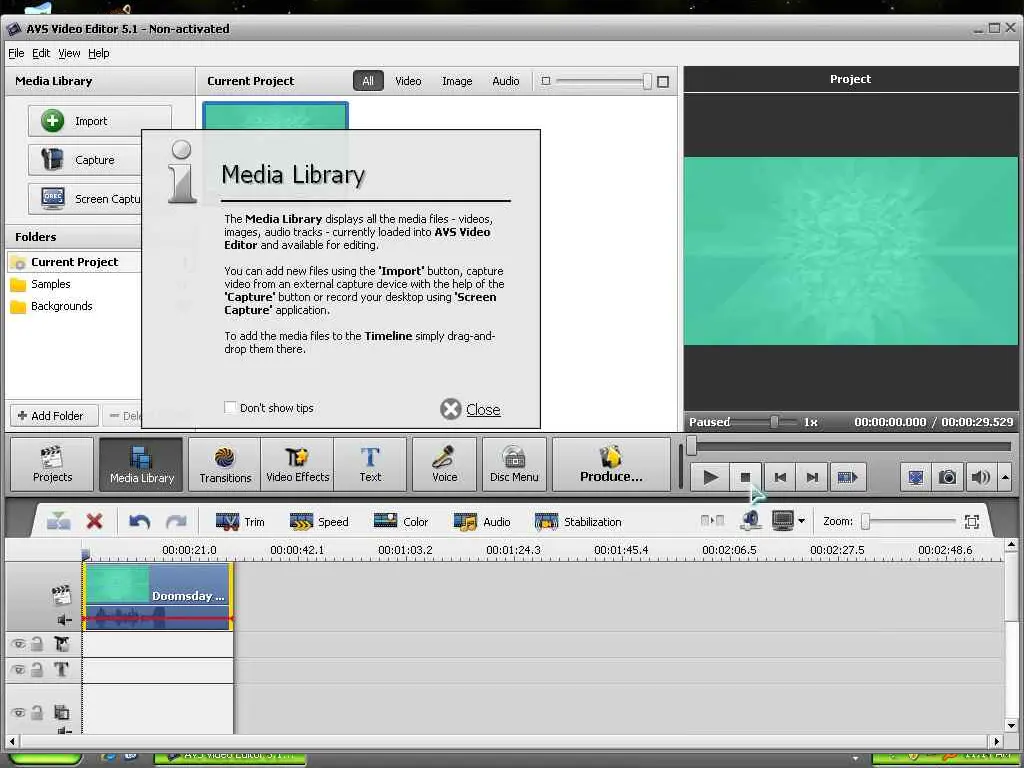The width and height of the screenshot is (1024, 768).
Task: Open the Transitions section
Action: coord(225,464)
